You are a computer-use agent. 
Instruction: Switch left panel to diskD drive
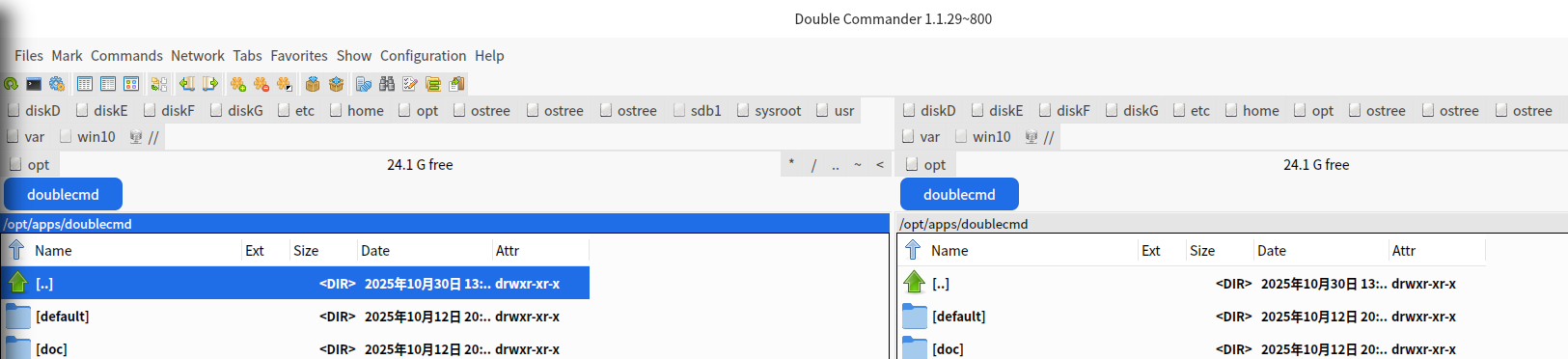point(35,111)
